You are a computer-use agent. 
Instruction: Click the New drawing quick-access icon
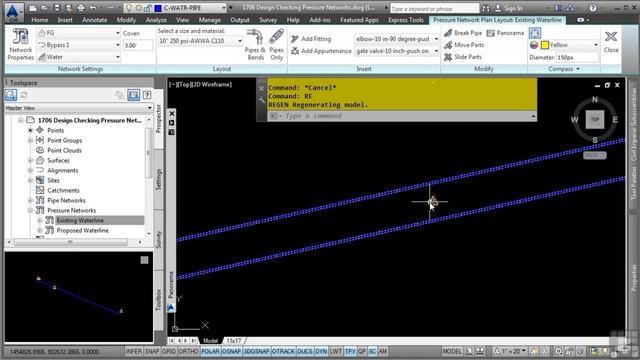(33, 8)
